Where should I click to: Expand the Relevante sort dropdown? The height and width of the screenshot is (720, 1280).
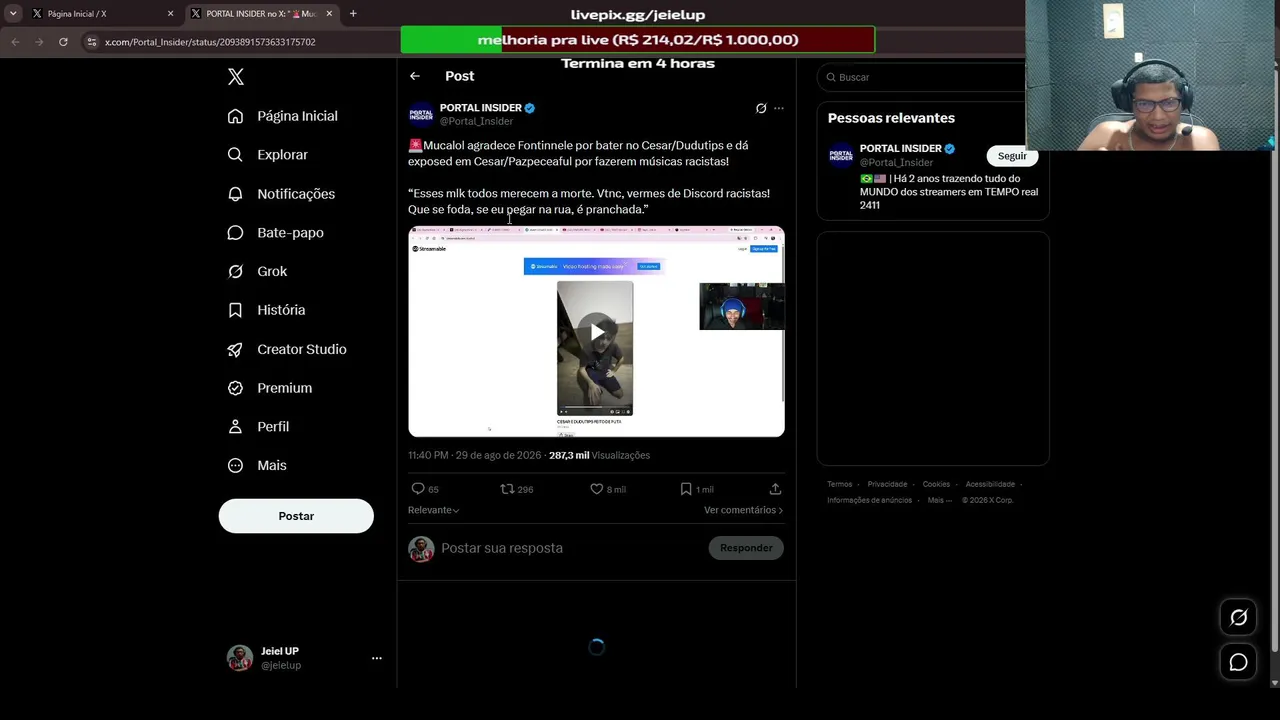[x=434, y=510]
